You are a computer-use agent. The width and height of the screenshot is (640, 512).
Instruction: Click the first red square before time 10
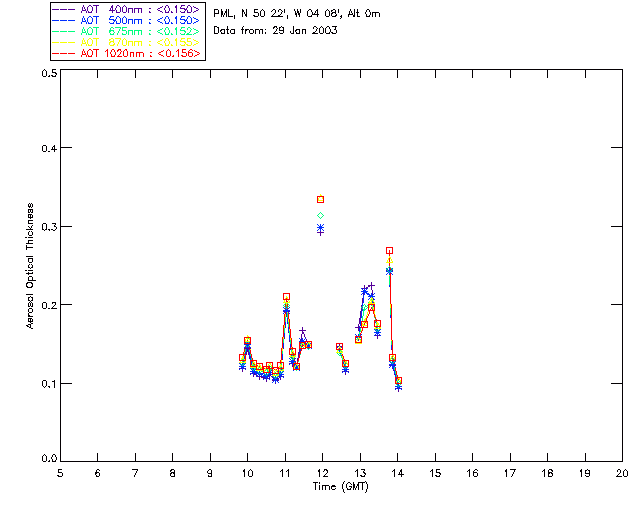(242, 358)
